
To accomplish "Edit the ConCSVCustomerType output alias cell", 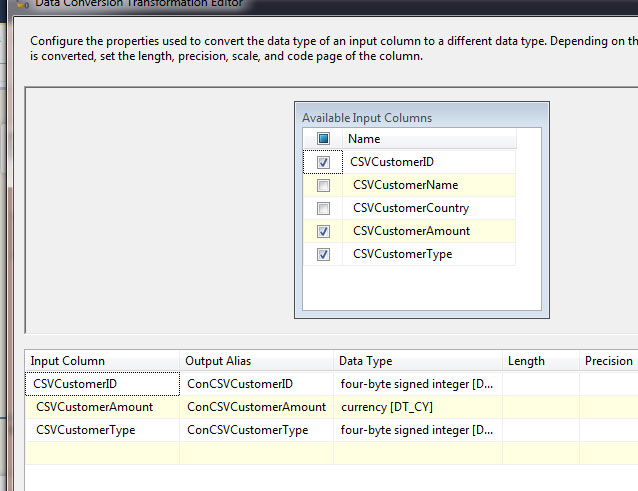I will pos(256,430).
